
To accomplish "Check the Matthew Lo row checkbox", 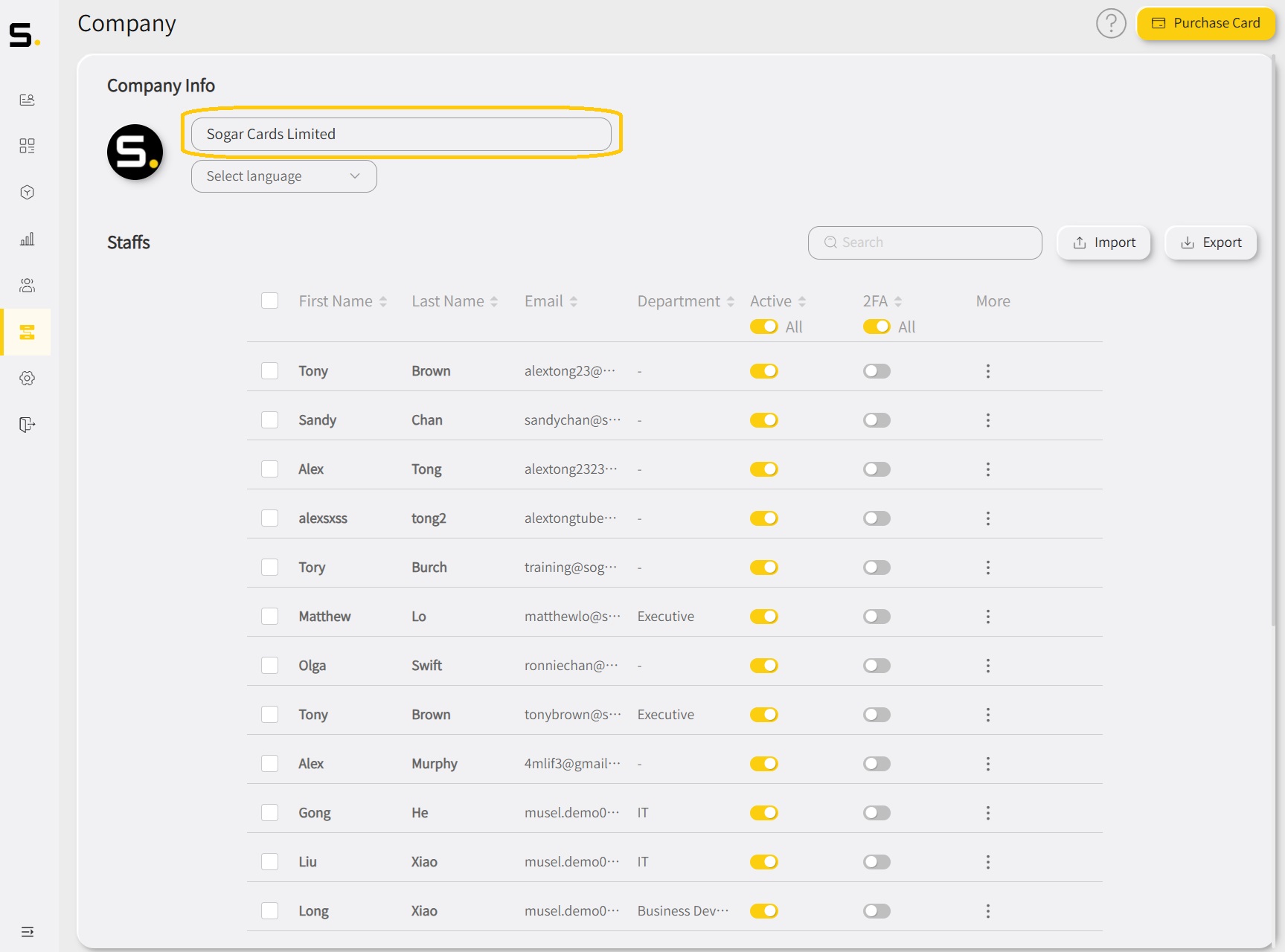I will [270, 617].
